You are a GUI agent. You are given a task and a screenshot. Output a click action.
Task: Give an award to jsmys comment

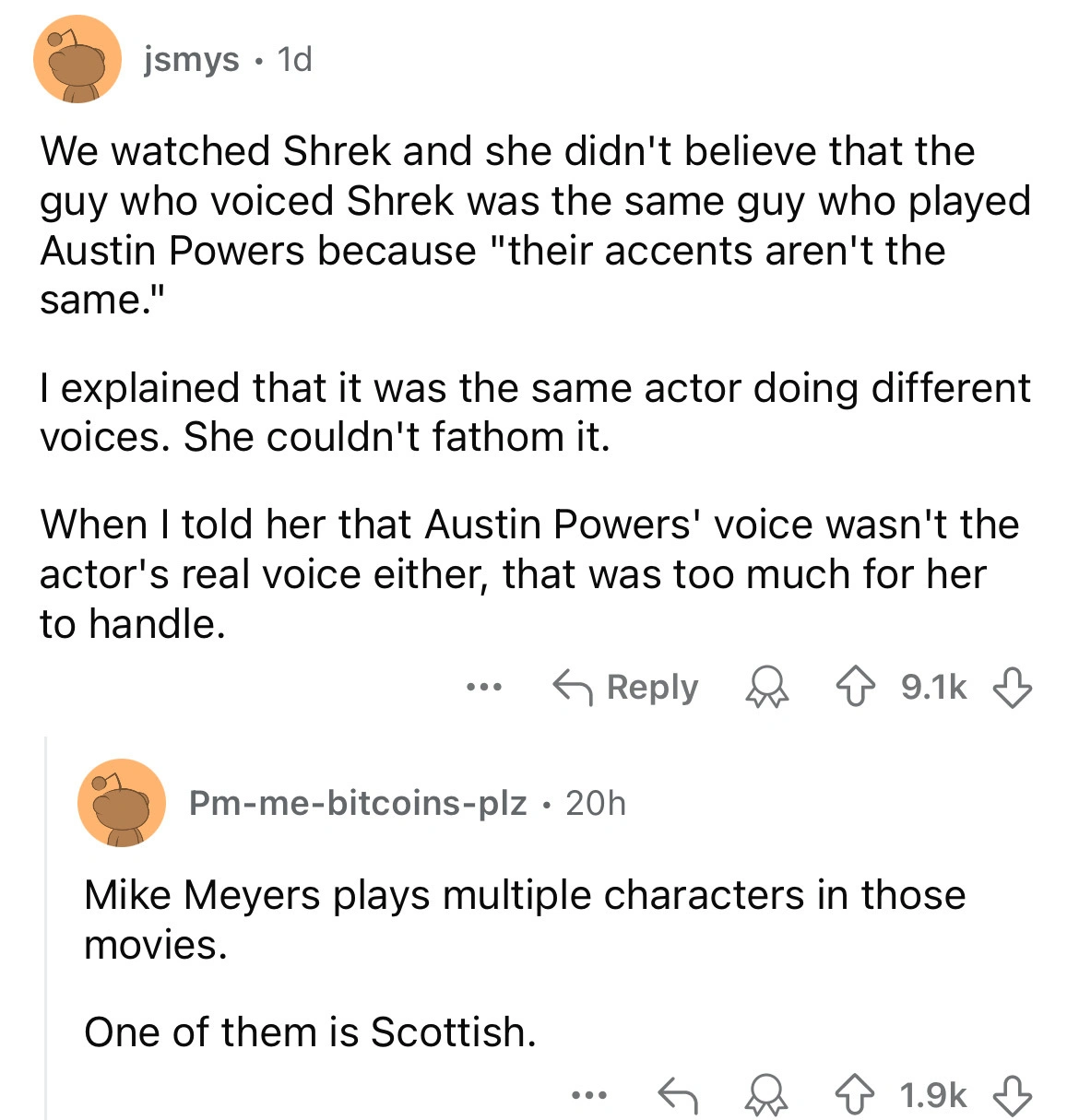pyautogui.click(x=767, y=689)
